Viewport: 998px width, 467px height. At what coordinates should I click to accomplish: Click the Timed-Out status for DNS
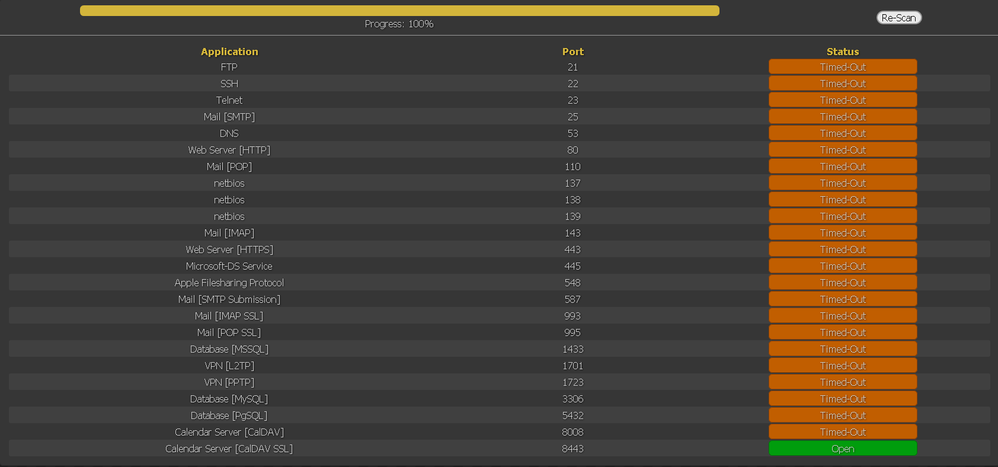[843, 134]
